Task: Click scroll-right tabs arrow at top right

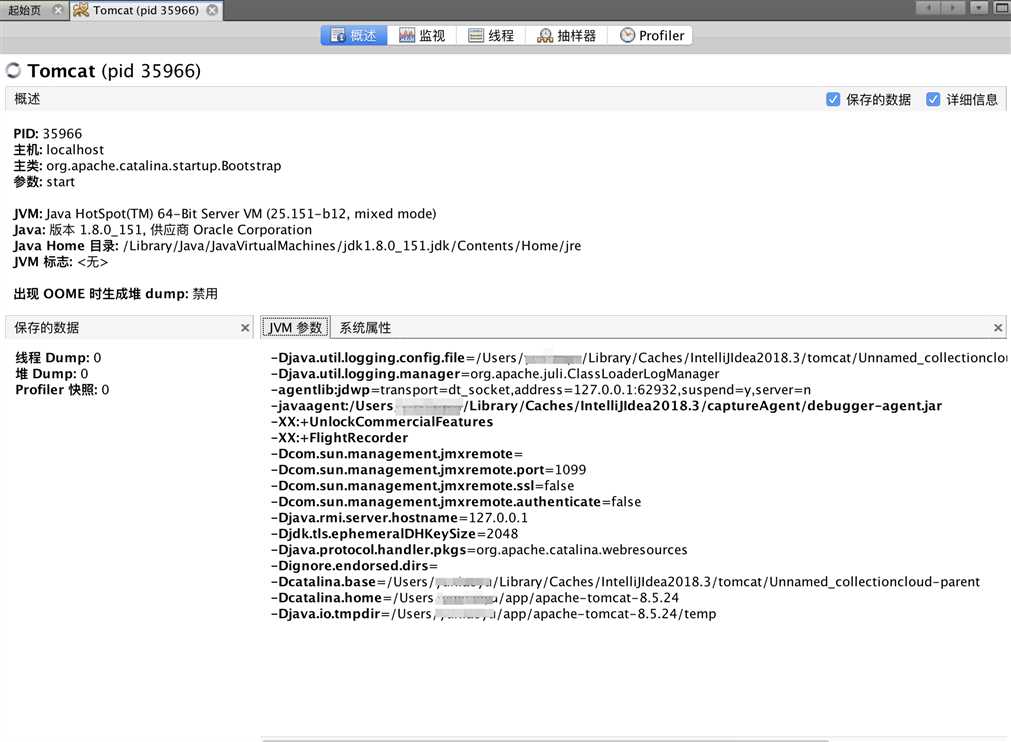Action: tap(953, 8)
